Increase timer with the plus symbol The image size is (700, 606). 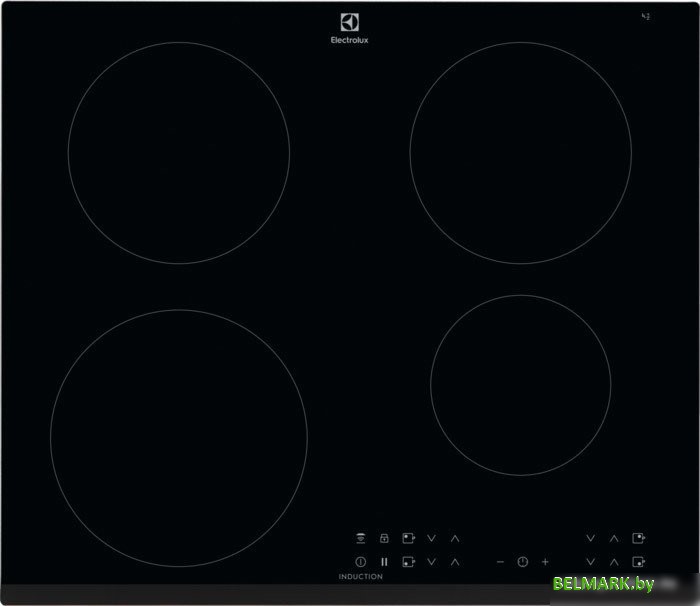[545, 562]
